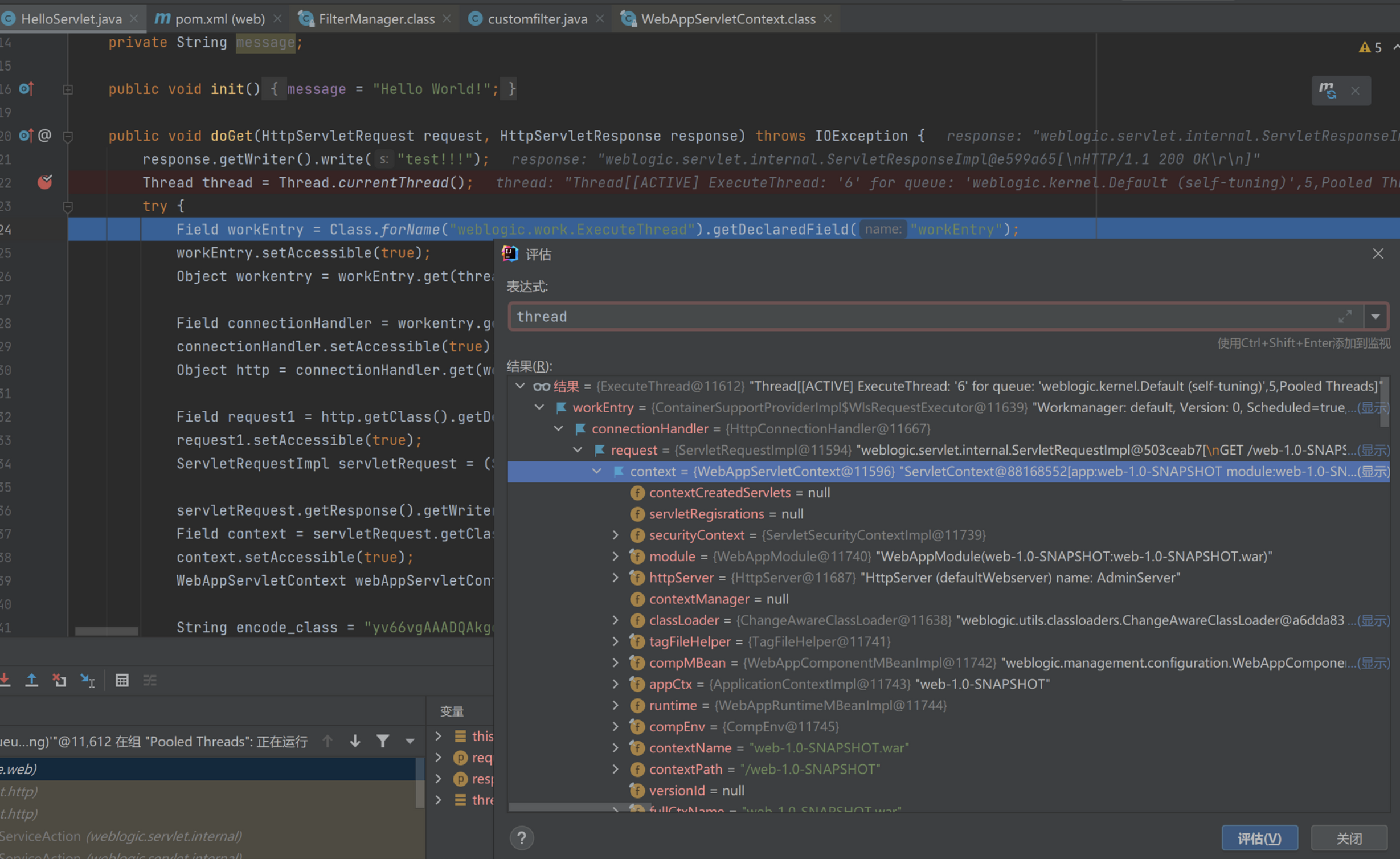The width and height of the screenshot is (1400, 859).
Task: Switch to the FilterManager.class tab
Action: click(376, 19)
